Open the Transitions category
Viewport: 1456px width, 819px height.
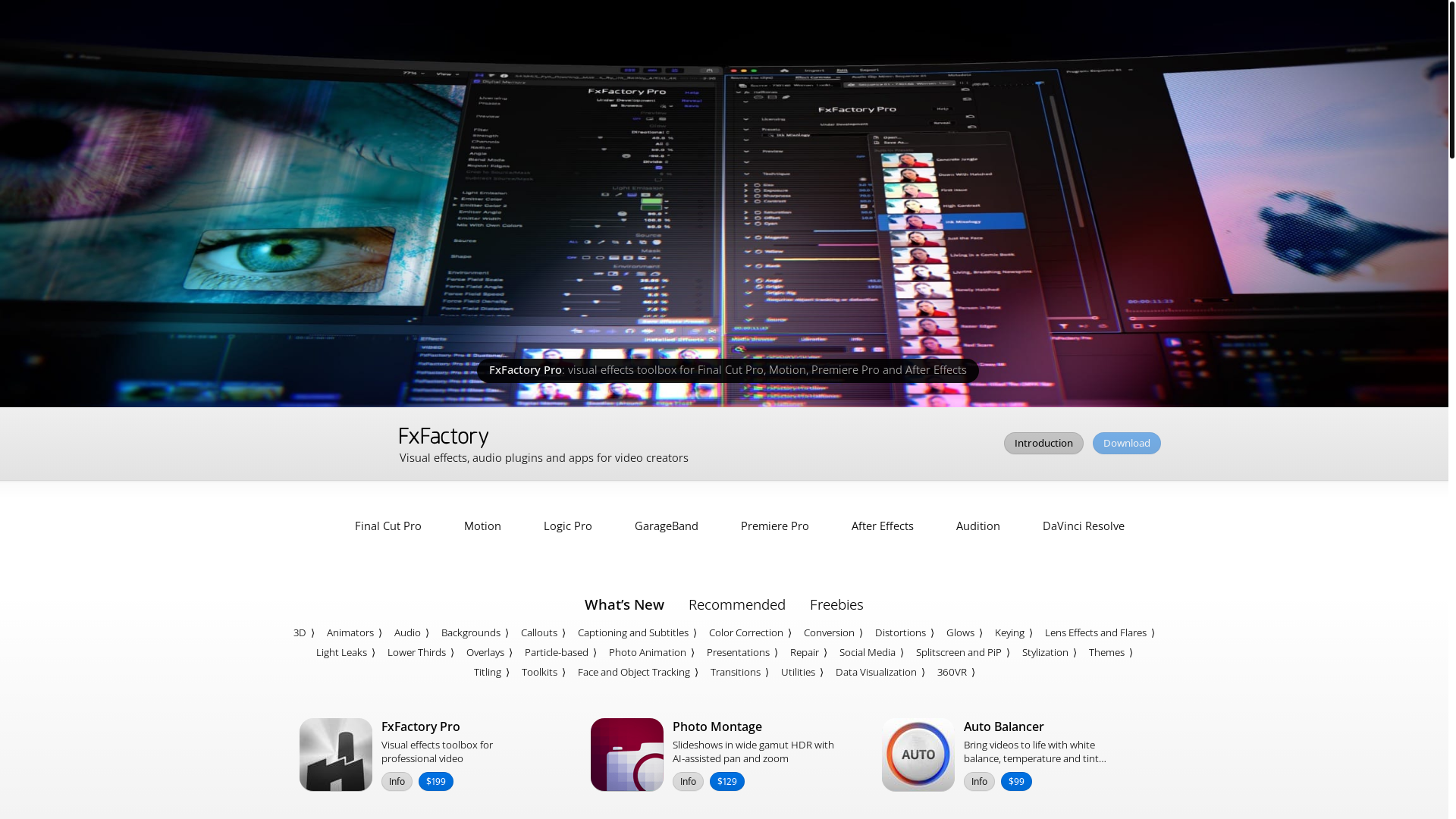click(739, 673)
